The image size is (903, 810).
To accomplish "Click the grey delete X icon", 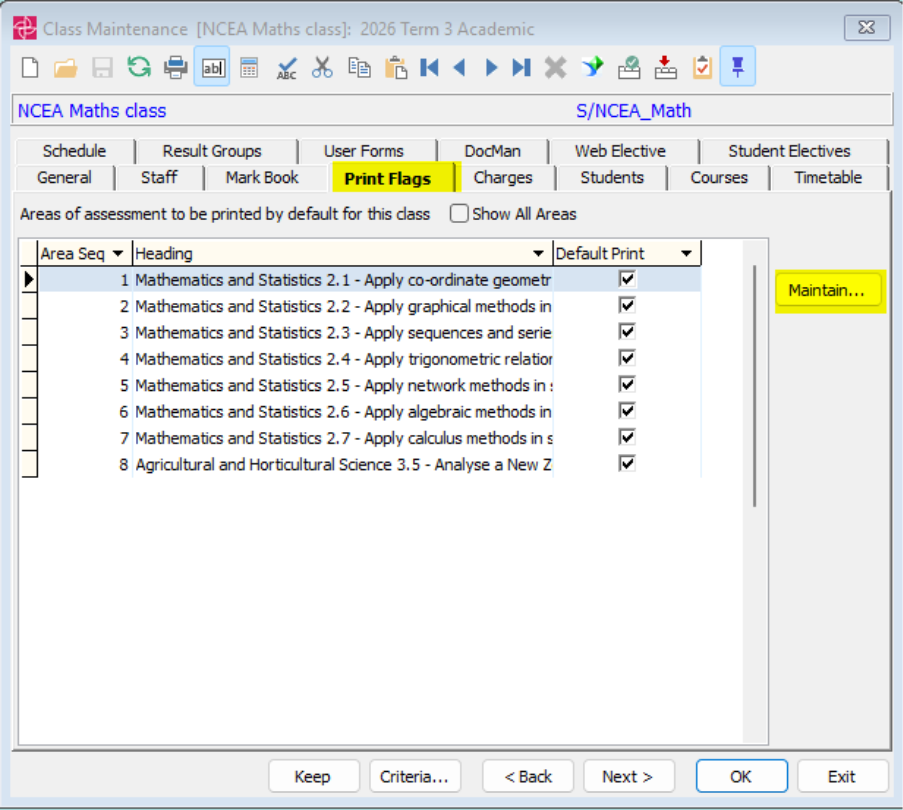I will [x=555, y=67].
